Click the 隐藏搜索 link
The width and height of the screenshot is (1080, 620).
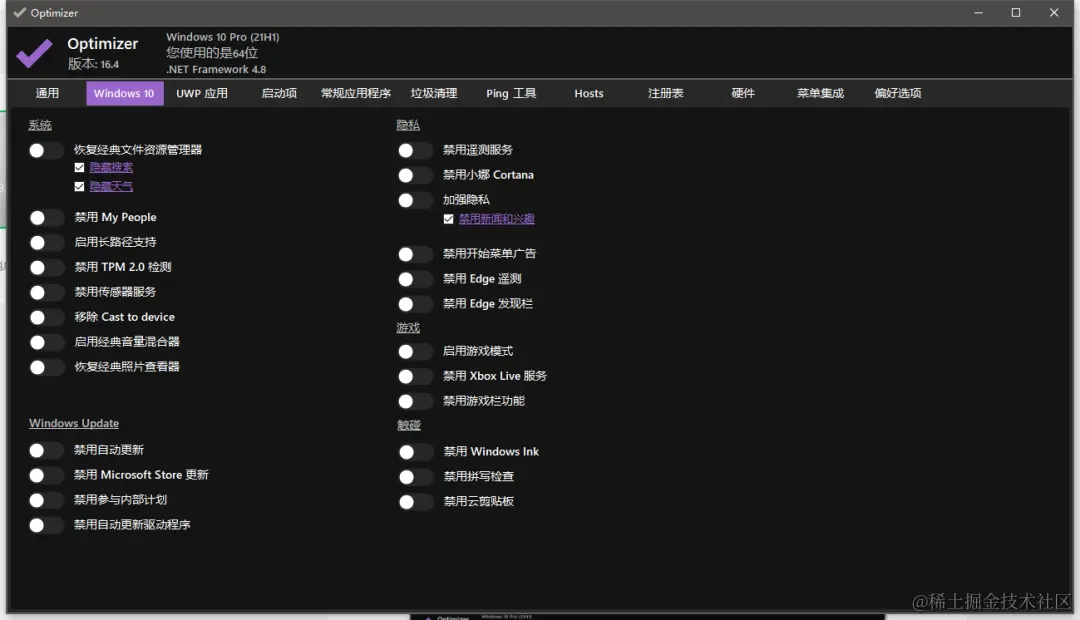click(111, 167)
